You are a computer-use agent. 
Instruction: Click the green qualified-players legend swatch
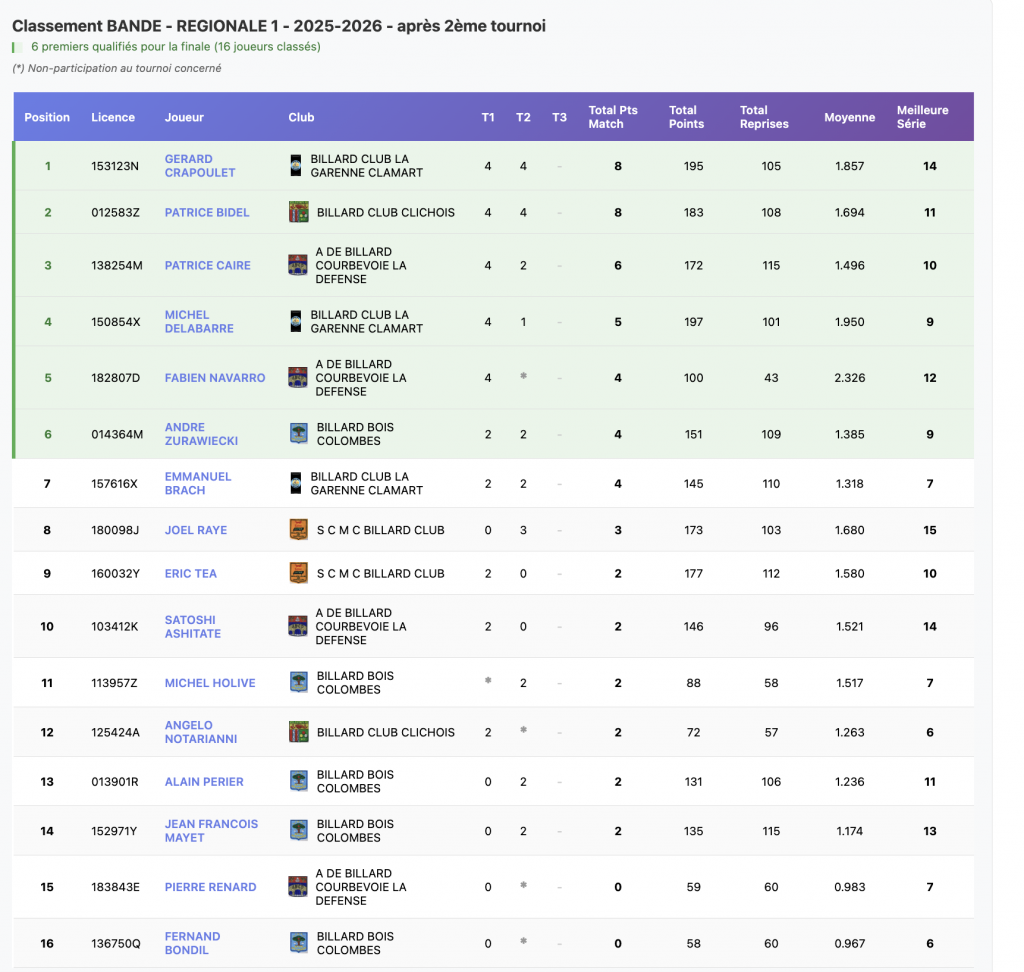click(x=15, y=47)
